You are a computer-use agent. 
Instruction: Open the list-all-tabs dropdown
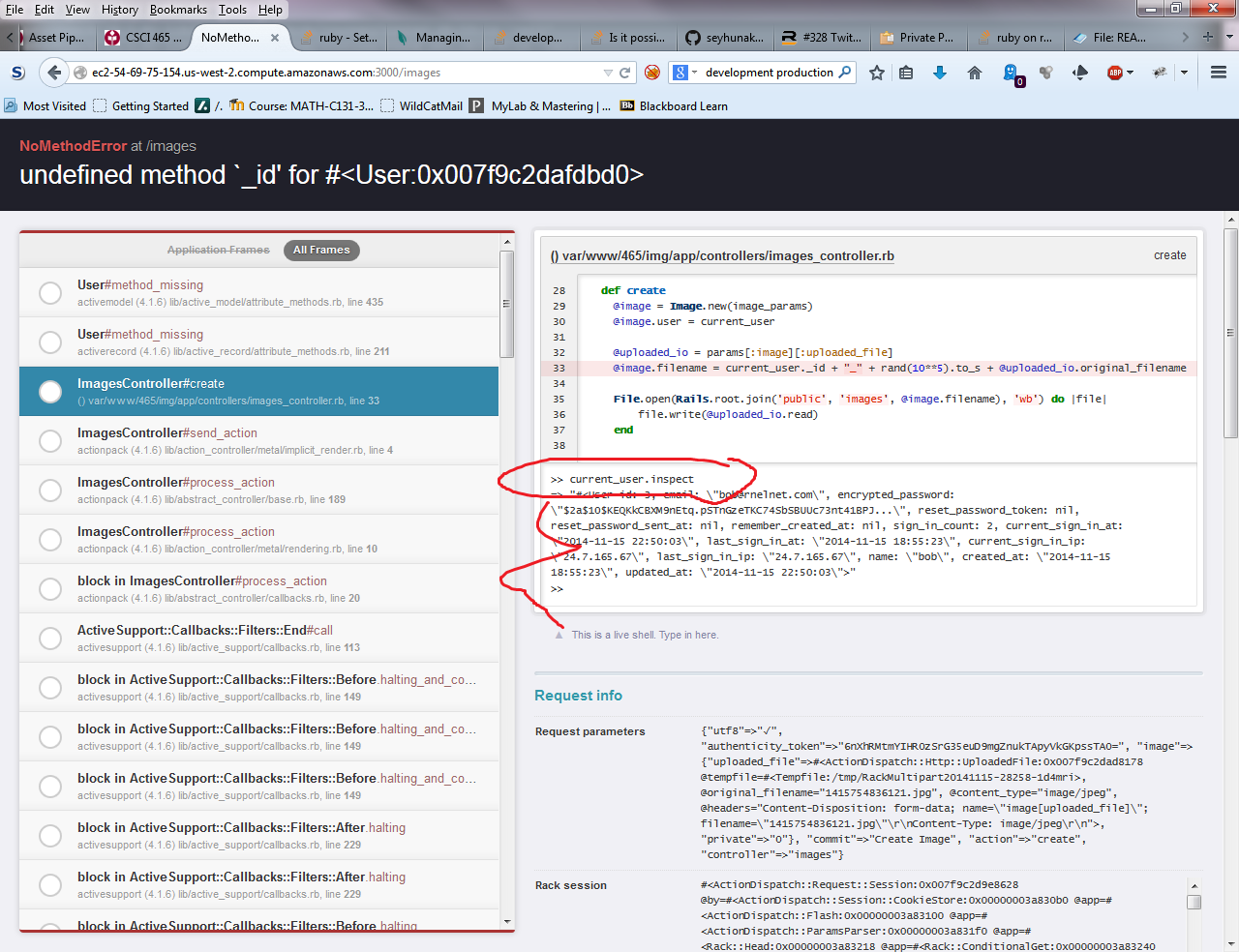(1229, 37)
